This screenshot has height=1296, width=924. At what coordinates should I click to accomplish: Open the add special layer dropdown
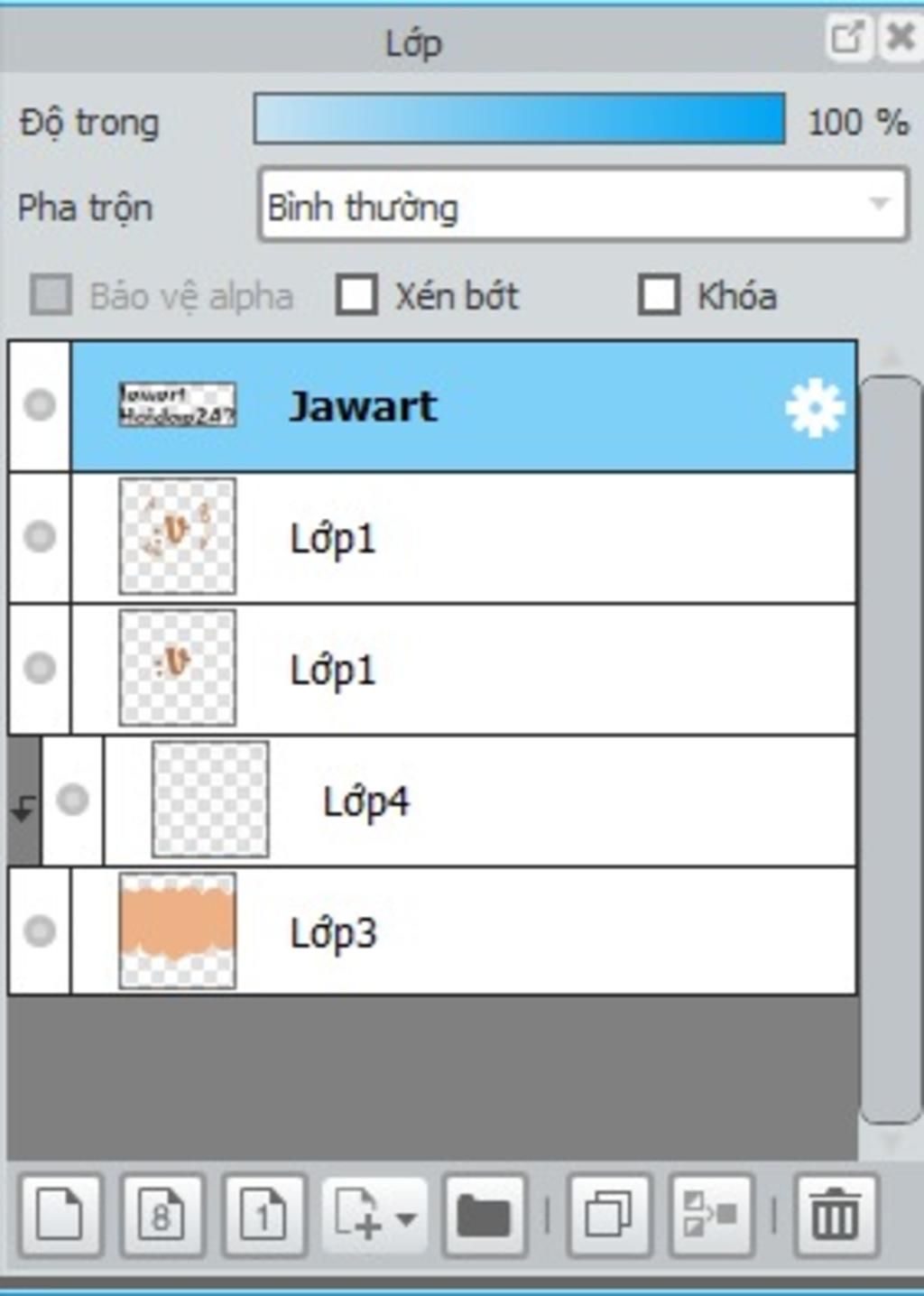(x=374, y=1215)
